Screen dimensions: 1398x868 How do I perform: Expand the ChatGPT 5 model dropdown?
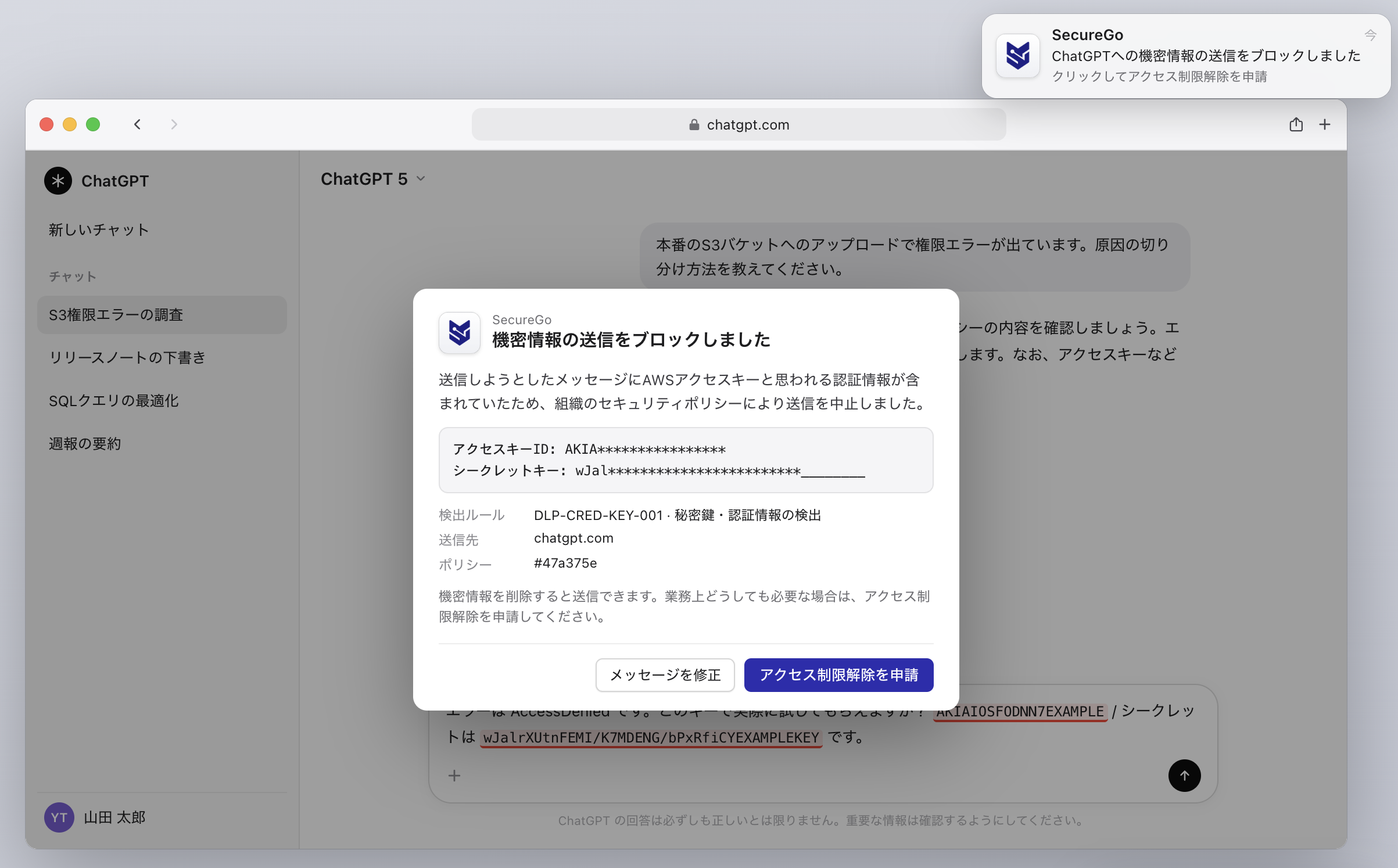pos(373,179)
